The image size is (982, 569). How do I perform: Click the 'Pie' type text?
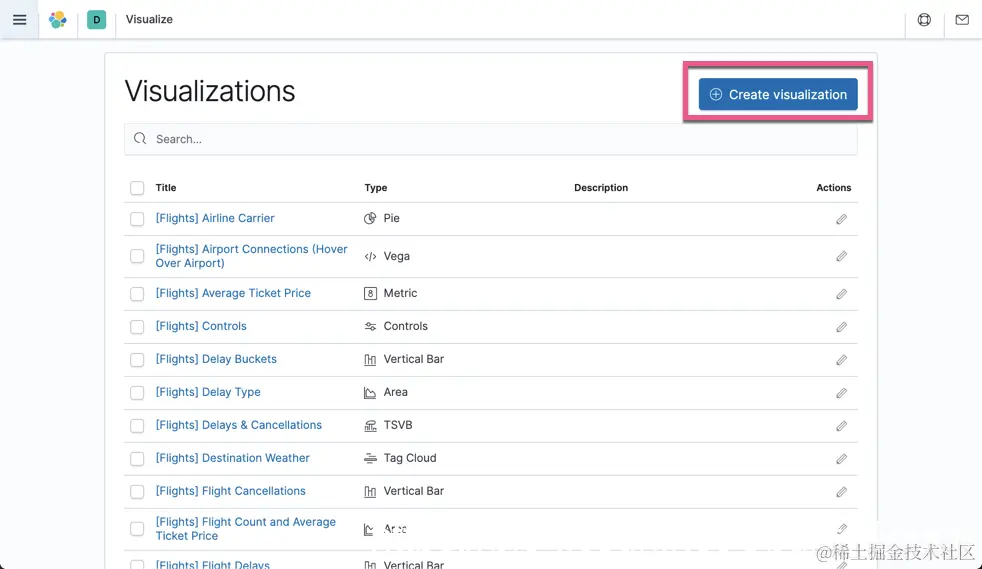pos(391,218)
